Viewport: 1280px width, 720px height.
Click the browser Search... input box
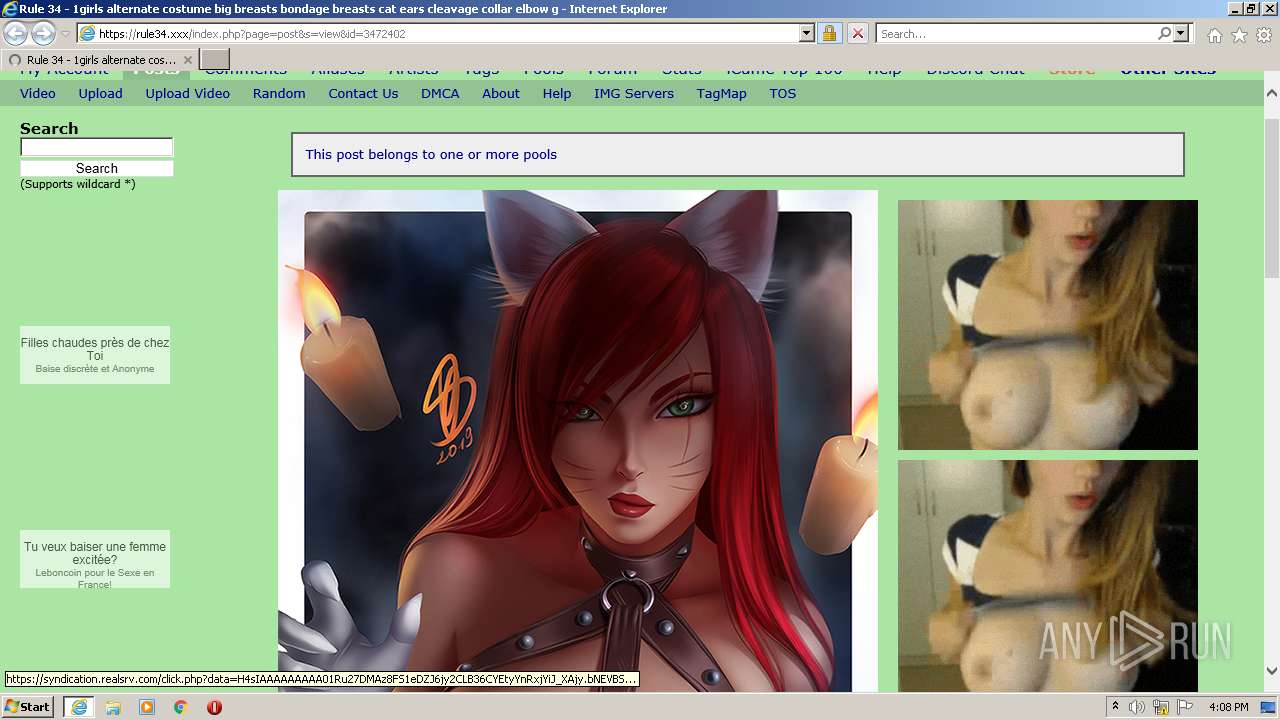click(x=1017, y=33)
